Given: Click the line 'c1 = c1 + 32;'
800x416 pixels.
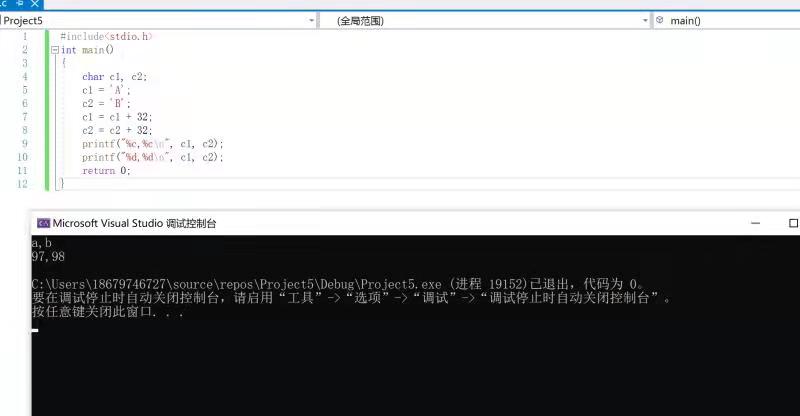Looking at the screenshot, I should point(117,117).
